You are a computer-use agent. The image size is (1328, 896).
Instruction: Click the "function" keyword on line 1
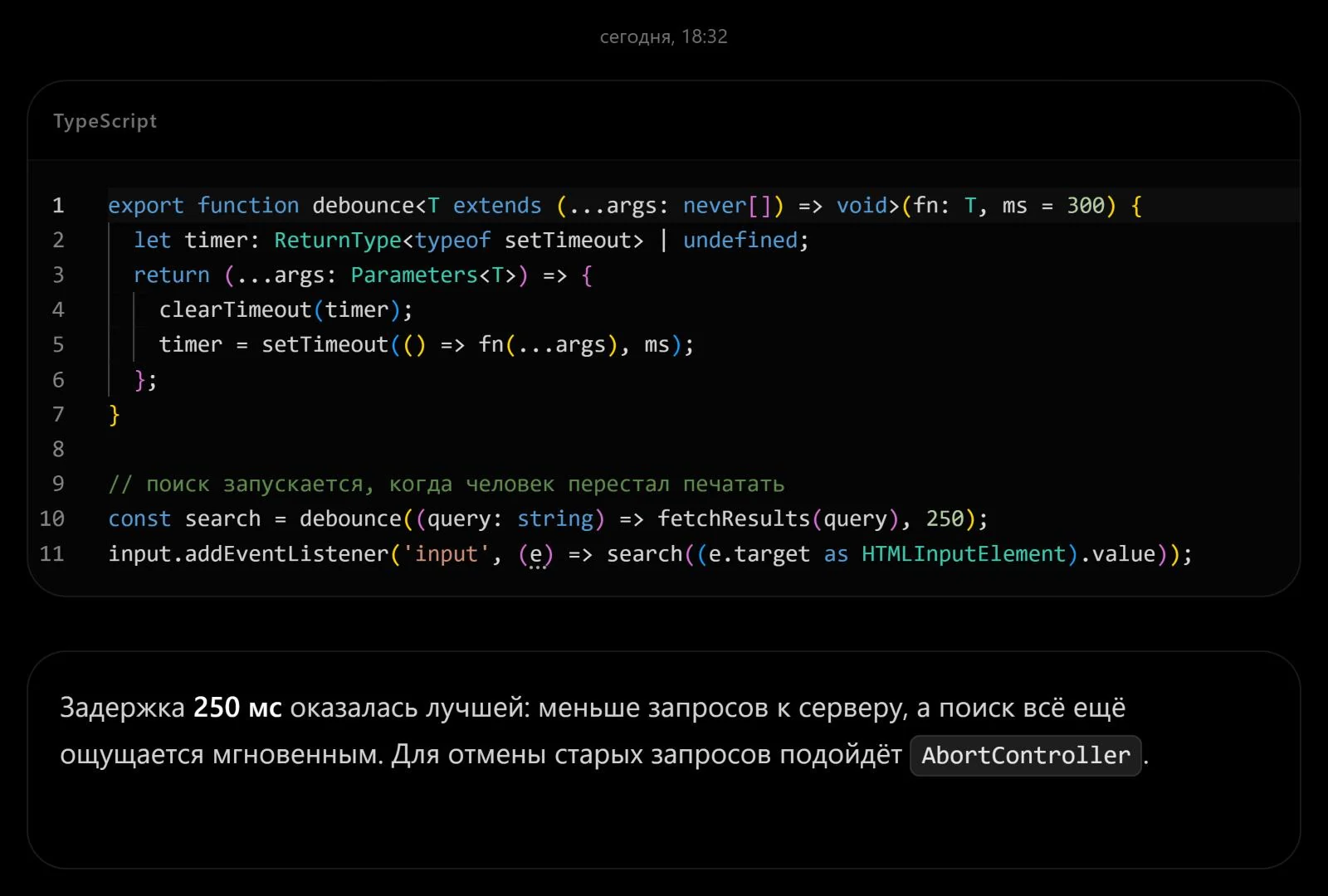[248, 206]
